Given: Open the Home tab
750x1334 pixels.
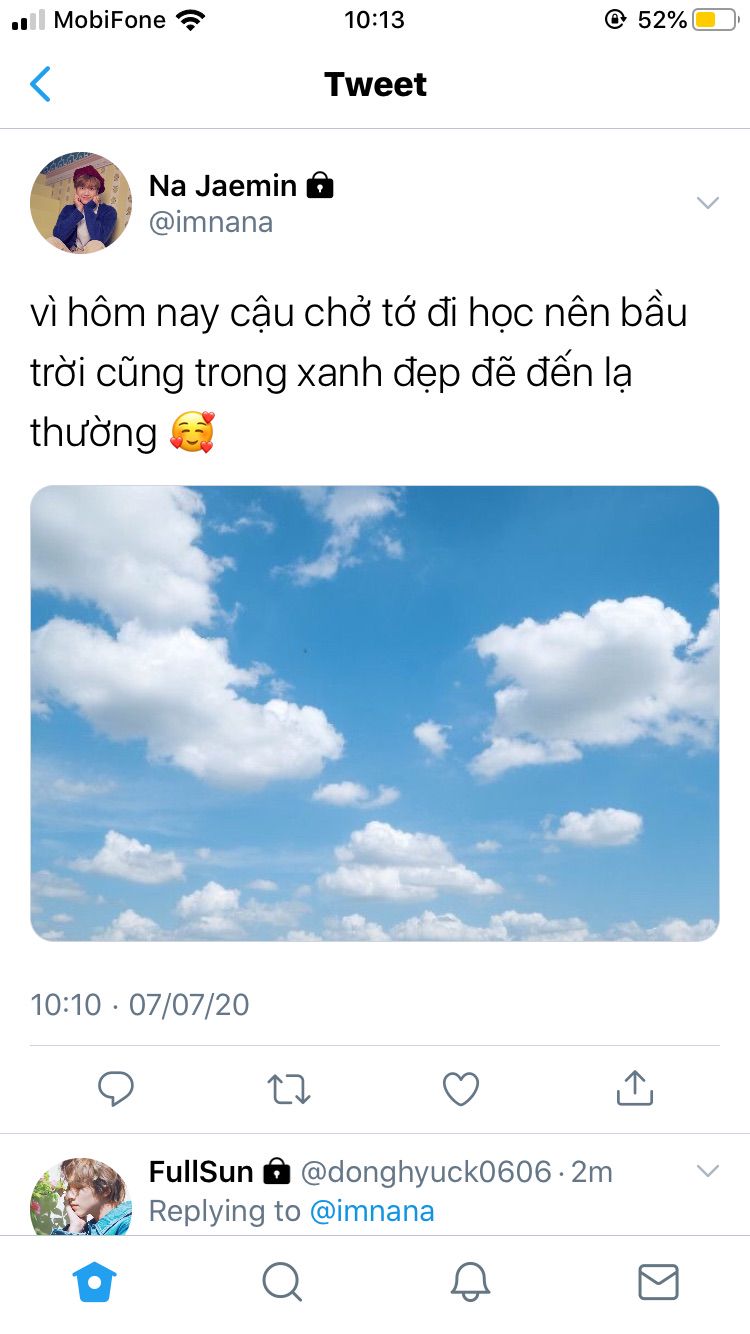Looking at the screenshot, I should point(96,1281).
